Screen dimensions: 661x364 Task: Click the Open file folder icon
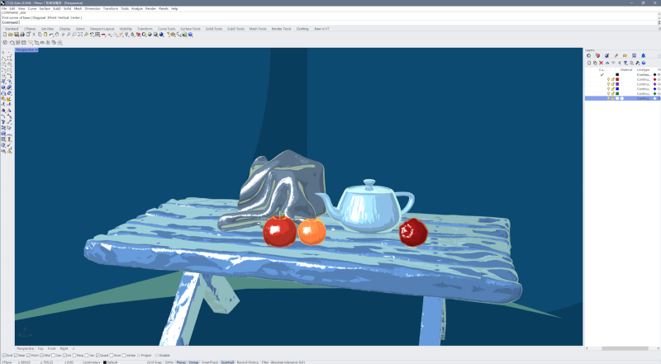(x=11, y=35)
